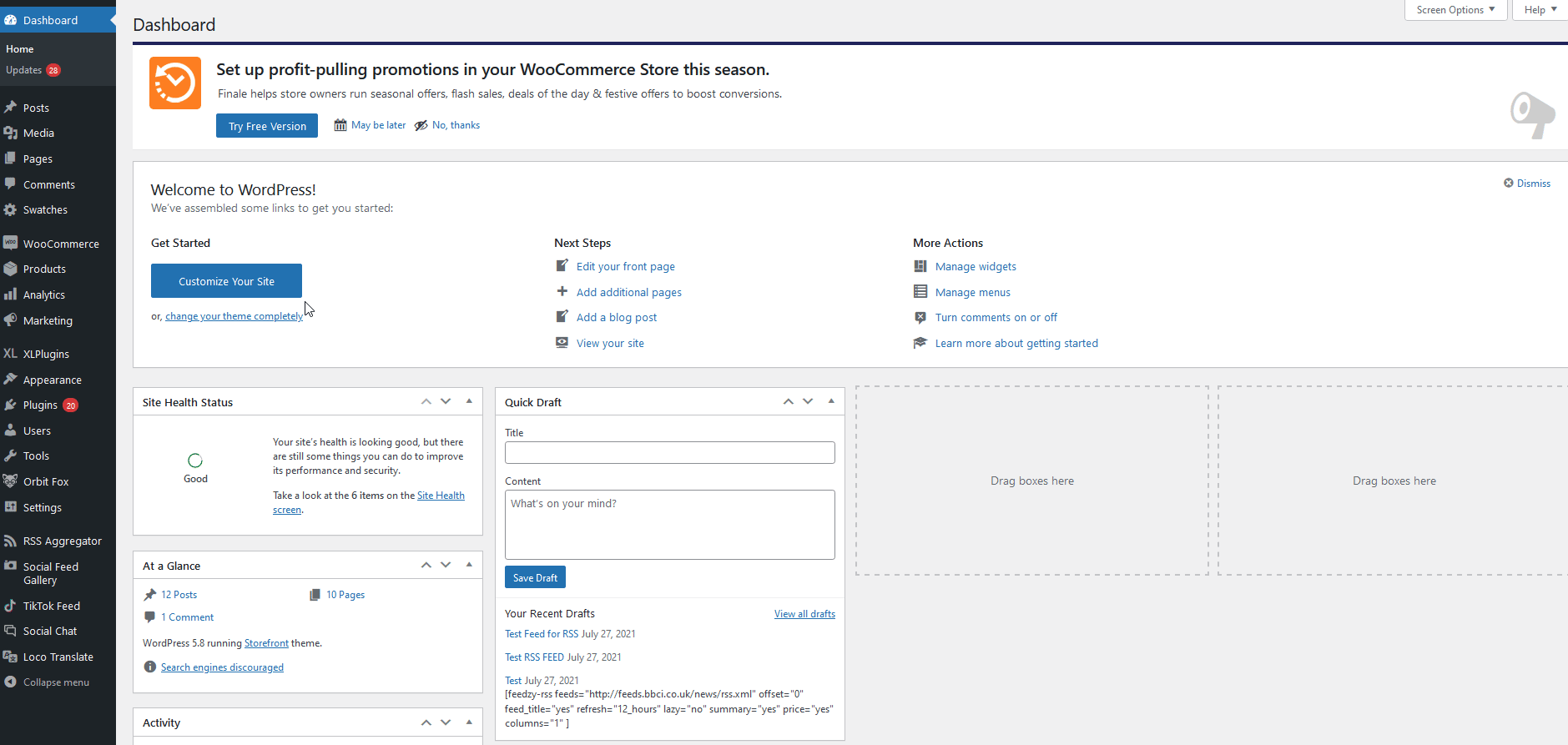Click the Posts pushpin icon
This screenshot has width=1568, height=745.
click(10, 108)
